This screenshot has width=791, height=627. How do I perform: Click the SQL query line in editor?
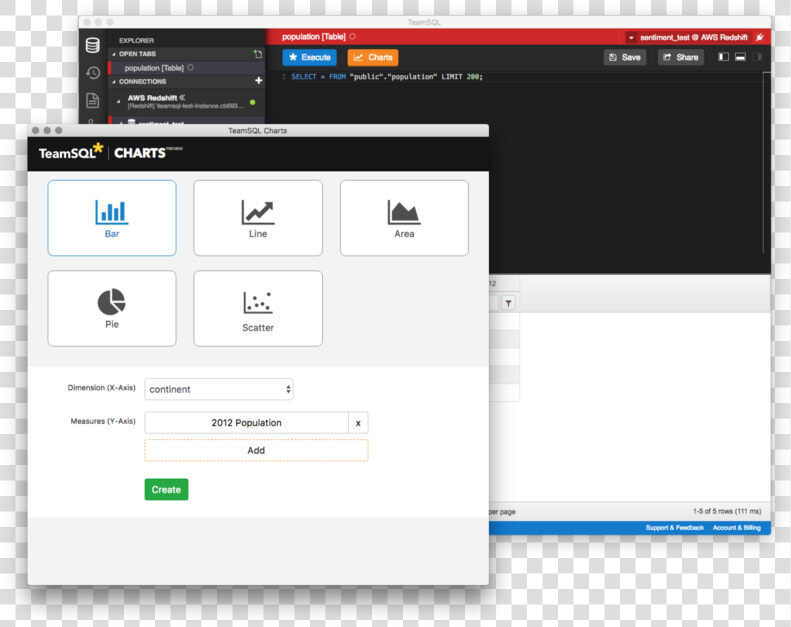point(387,77)
